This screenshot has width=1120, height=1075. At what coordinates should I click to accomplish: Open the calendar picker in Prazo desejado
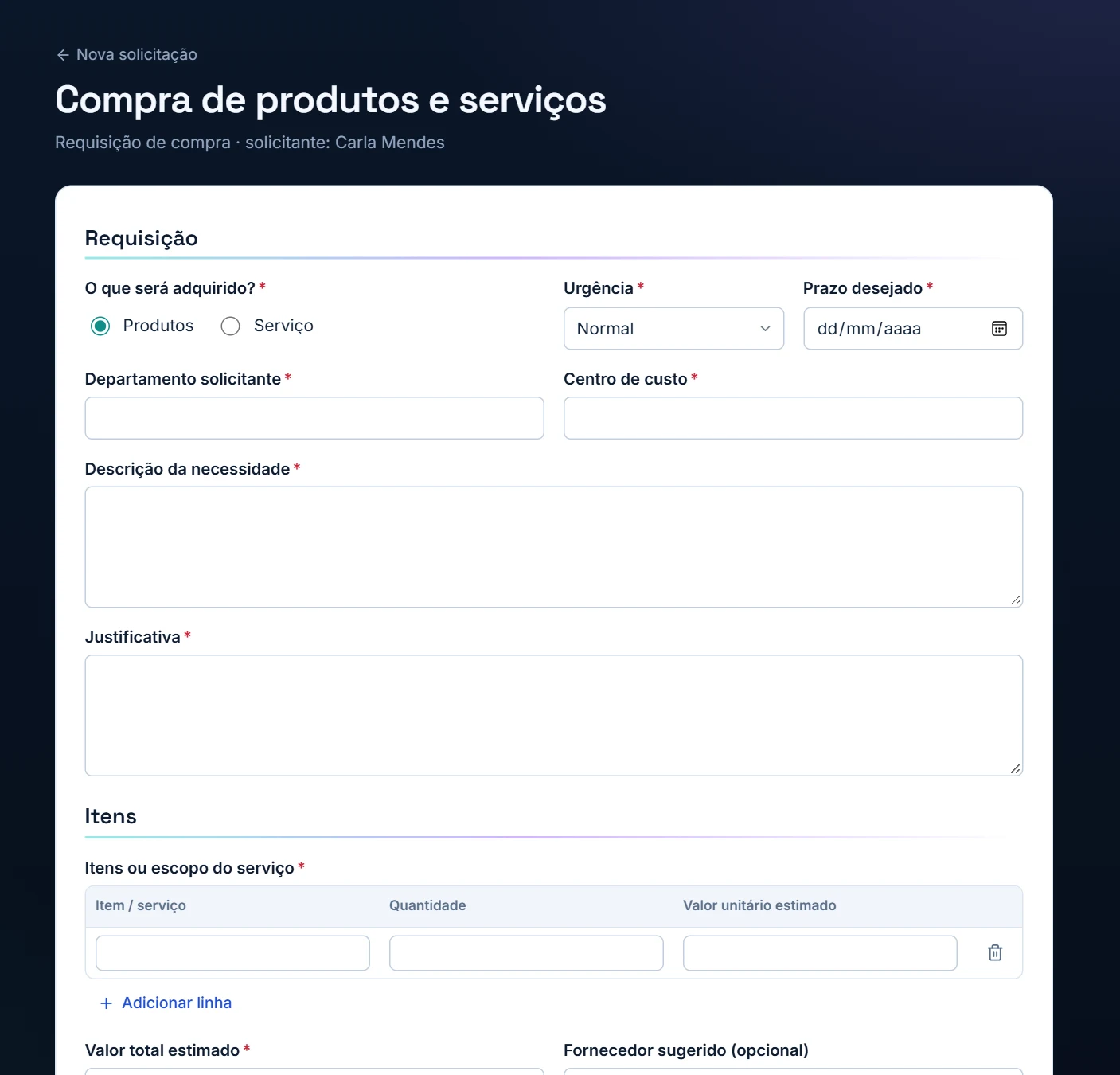click(x=999, y=329)
